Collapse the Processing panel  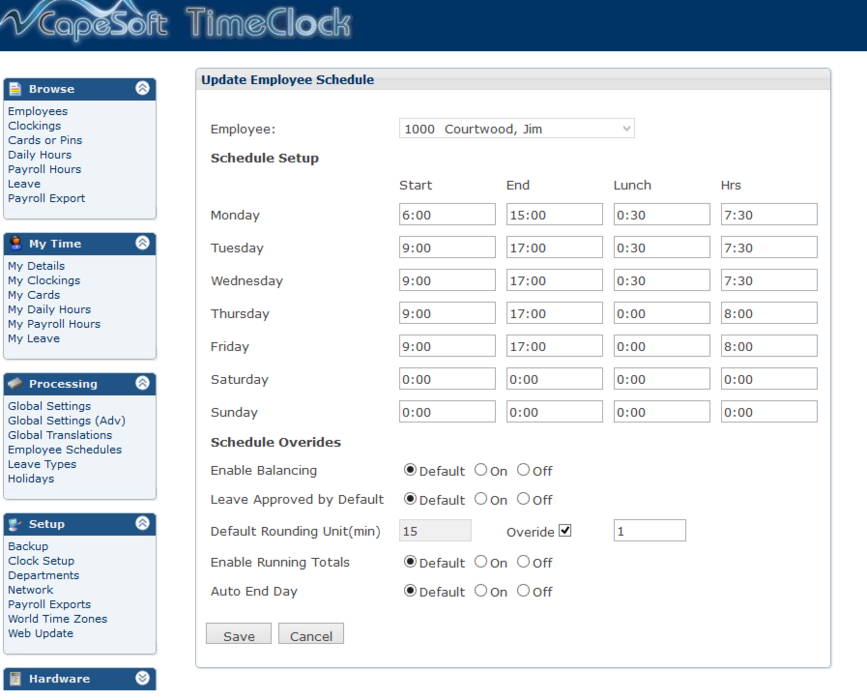tap(143, 383)
